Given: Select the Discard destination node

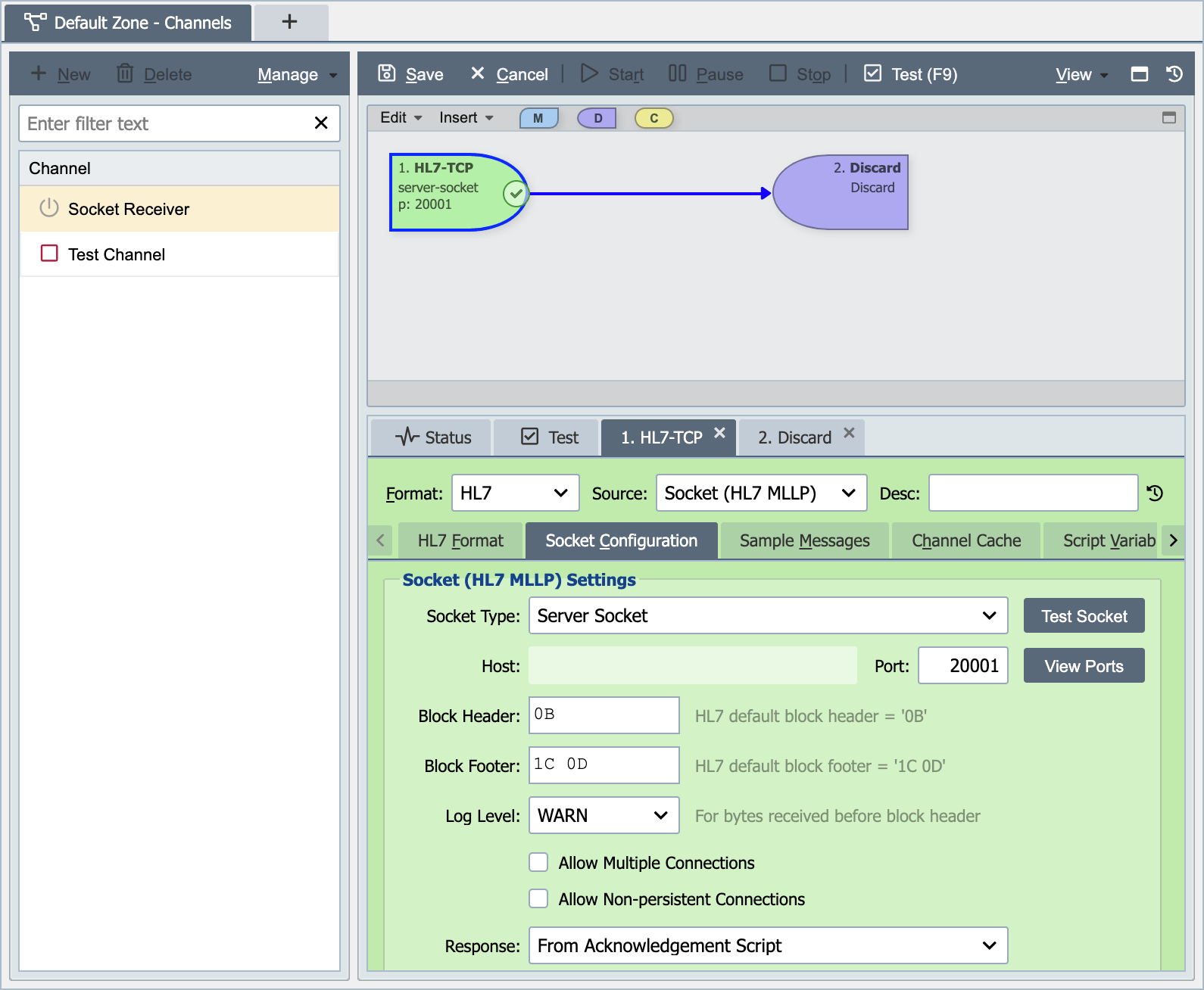Looking at the screenshot, I should click(841, 192).
